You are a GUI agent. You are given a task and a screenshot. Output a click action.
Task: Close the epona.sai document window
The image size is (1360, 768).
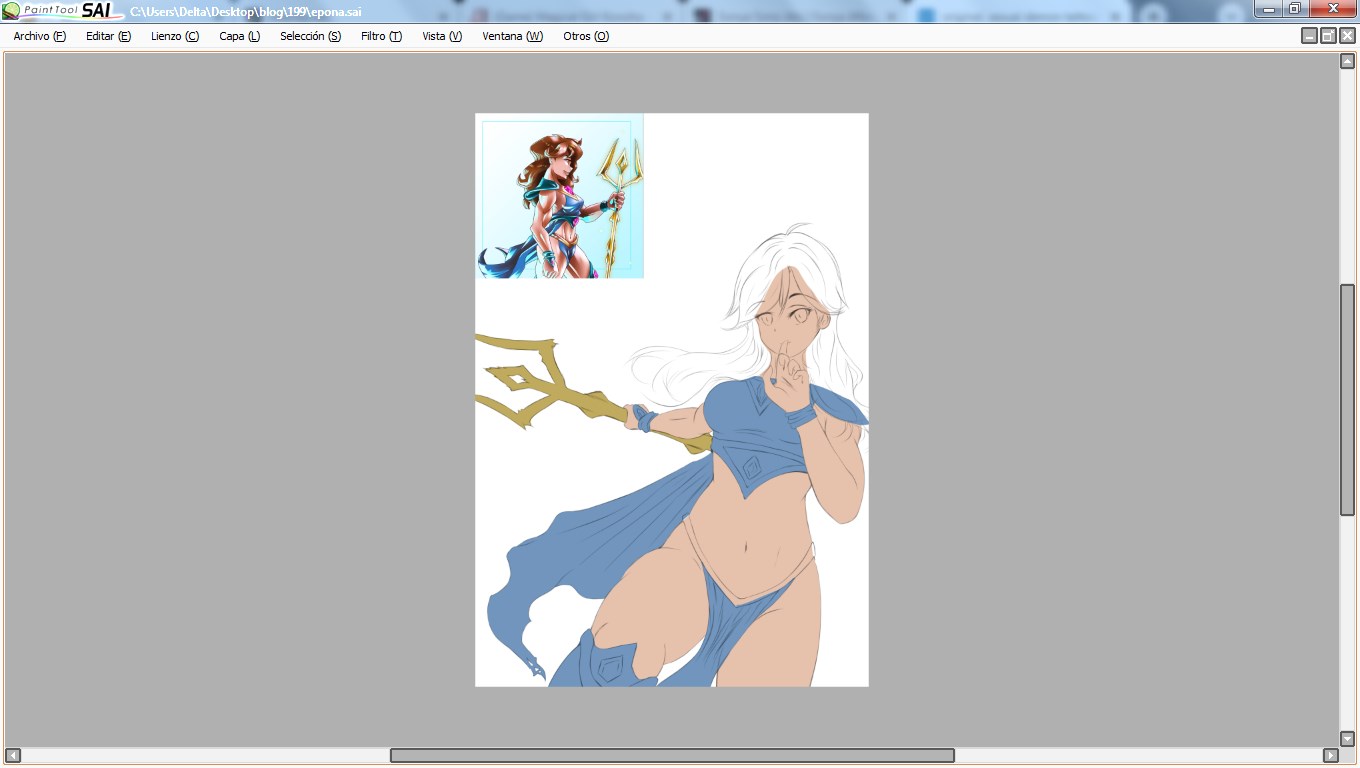pos(1347,36)
